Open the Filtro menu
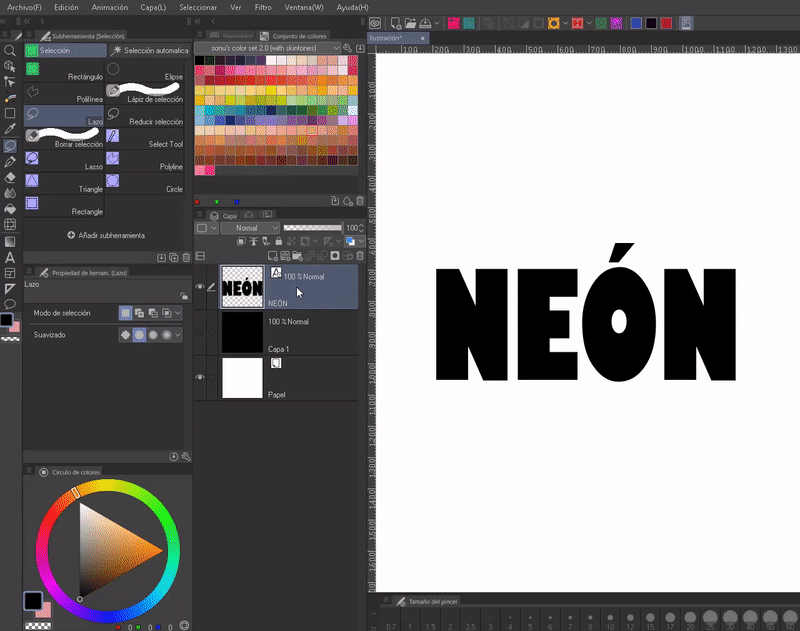Image resolution: width=800 pixels, height=631 pixels. (x=263, y=8)
